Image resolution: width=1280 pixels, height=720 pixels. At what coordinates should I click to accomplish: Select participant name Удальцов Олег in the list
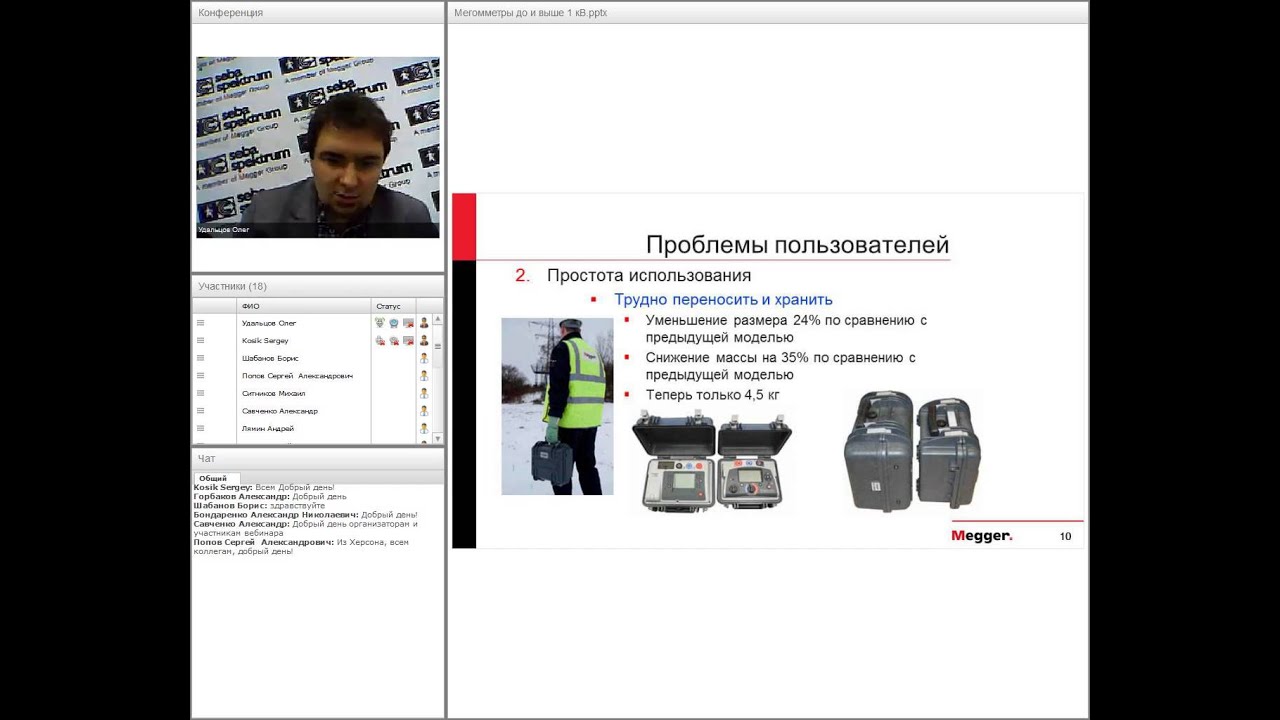269,323
